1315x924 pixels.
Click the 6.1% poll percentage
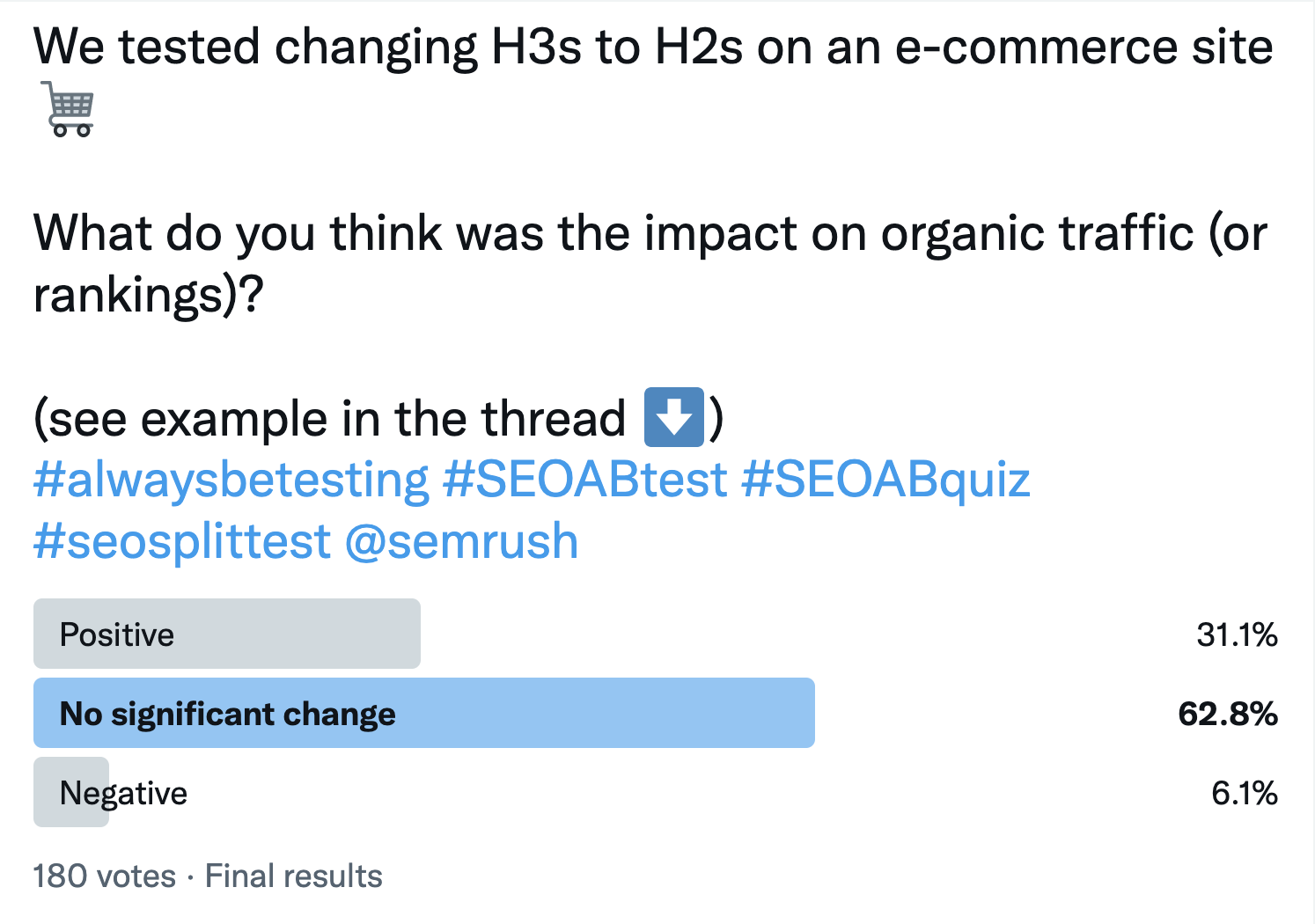[x=1245, y=793]
